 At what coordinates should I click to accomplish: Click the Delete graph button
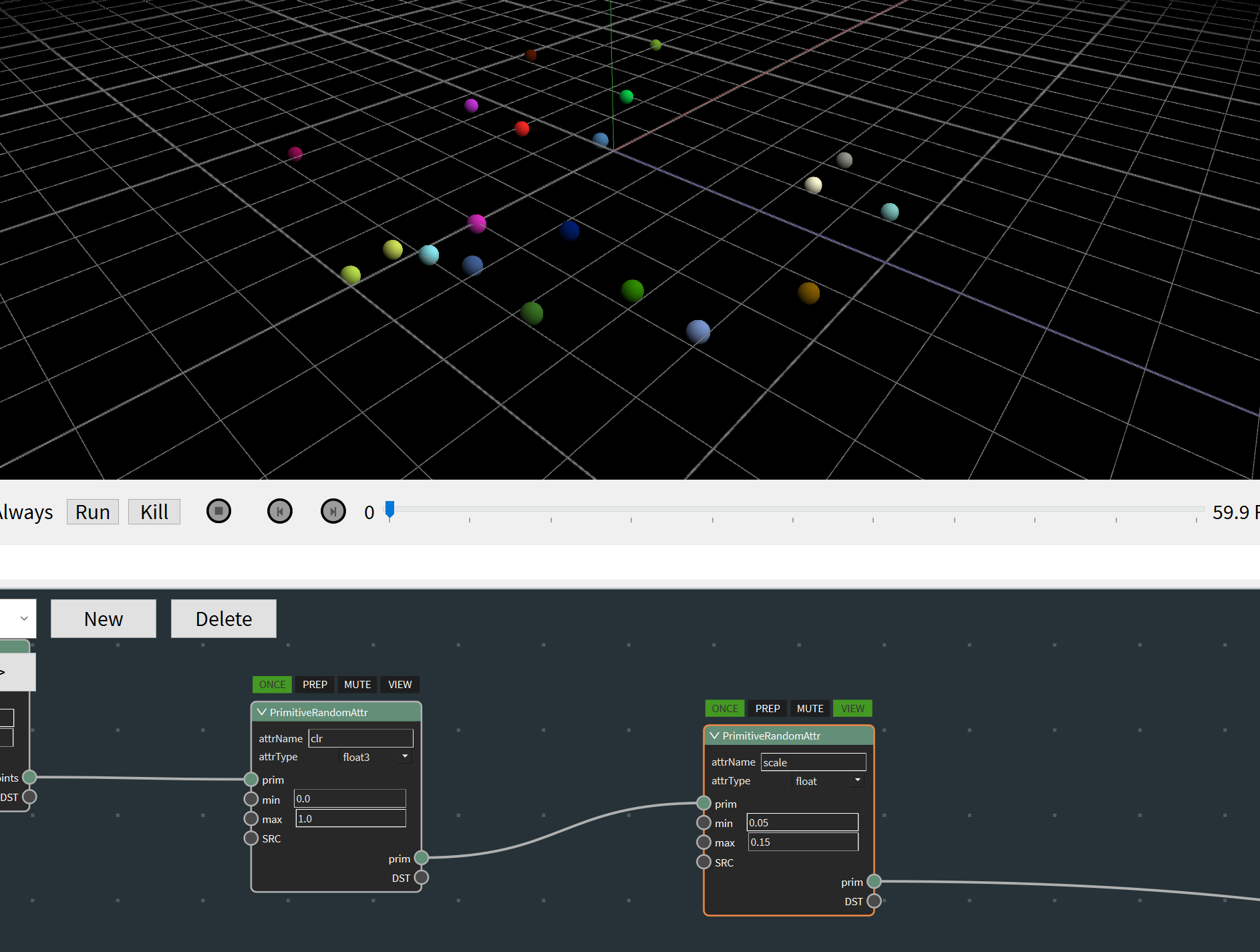[224, 619]
